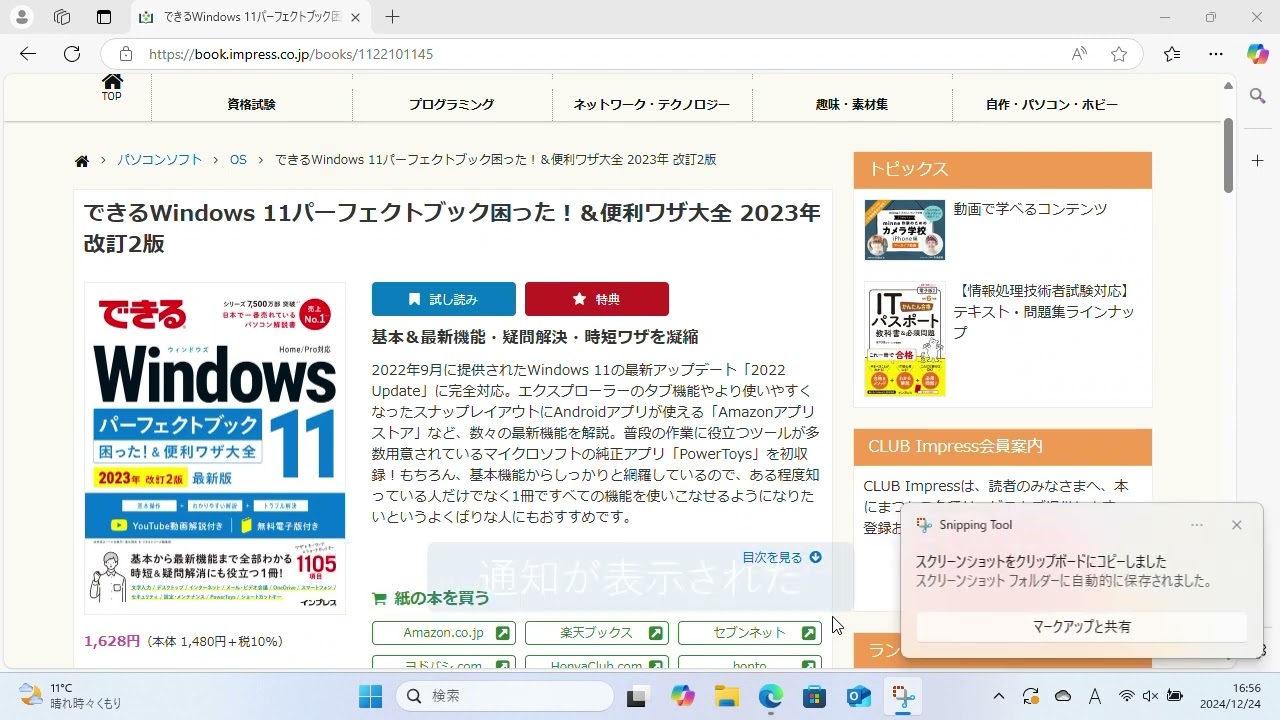Open the browser profile icon

(22, 17)
